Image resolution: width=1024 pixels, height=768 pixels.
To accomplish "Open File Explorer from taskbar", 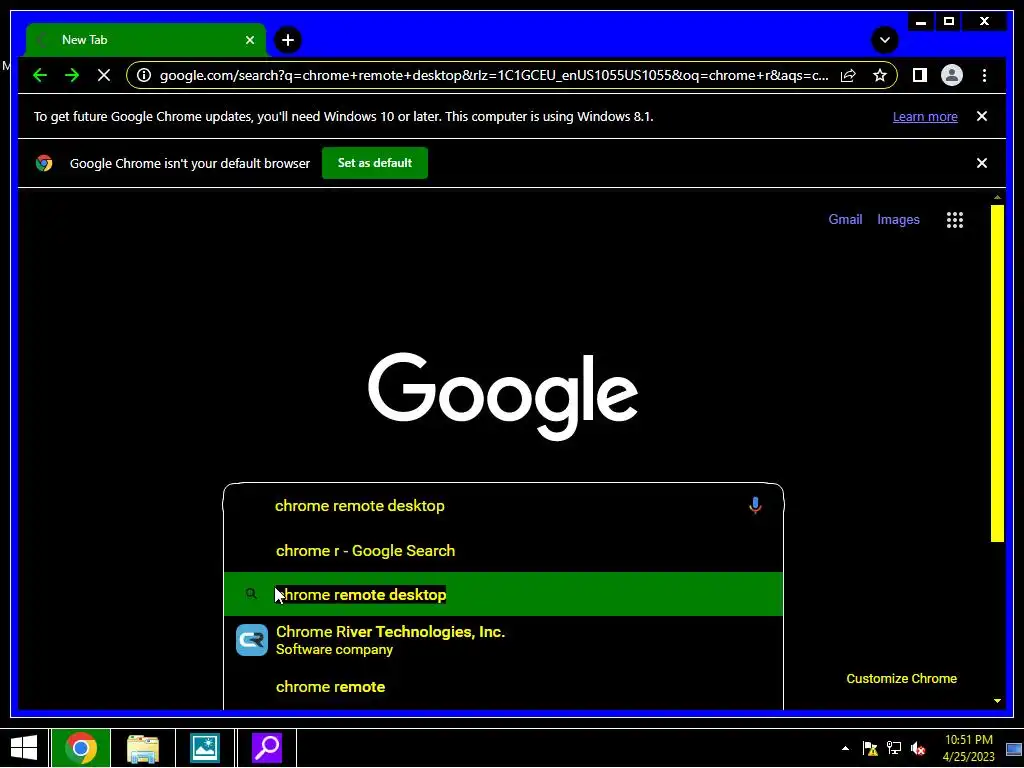I will (142, 748).
